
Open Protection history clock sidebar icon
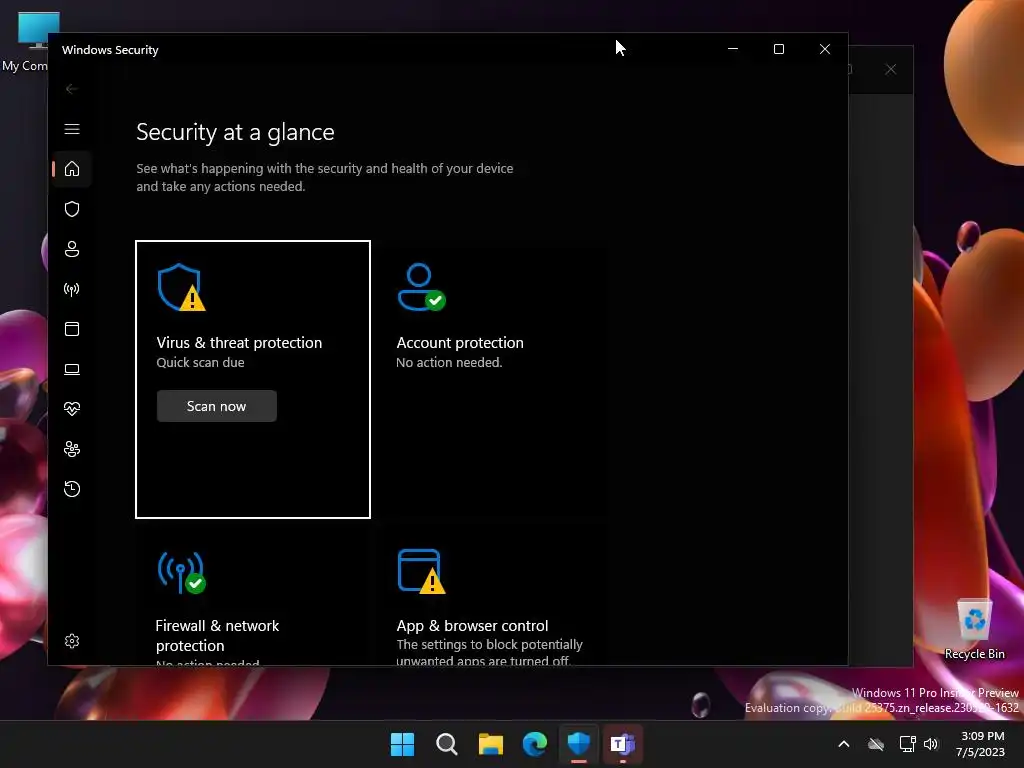coord(72,489)
